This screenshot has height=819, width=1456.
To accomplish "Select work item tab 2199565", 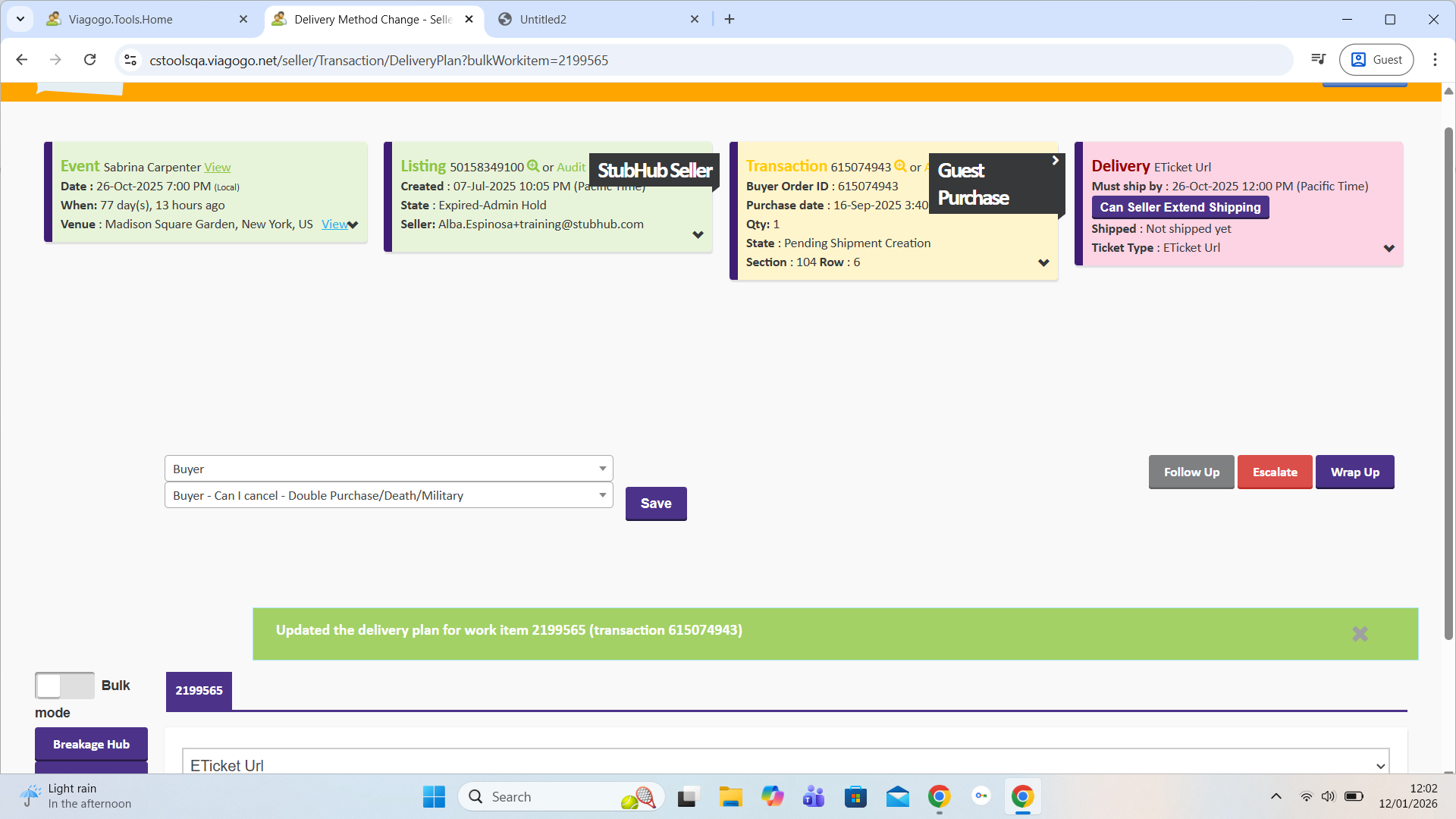I will (199, 691).
